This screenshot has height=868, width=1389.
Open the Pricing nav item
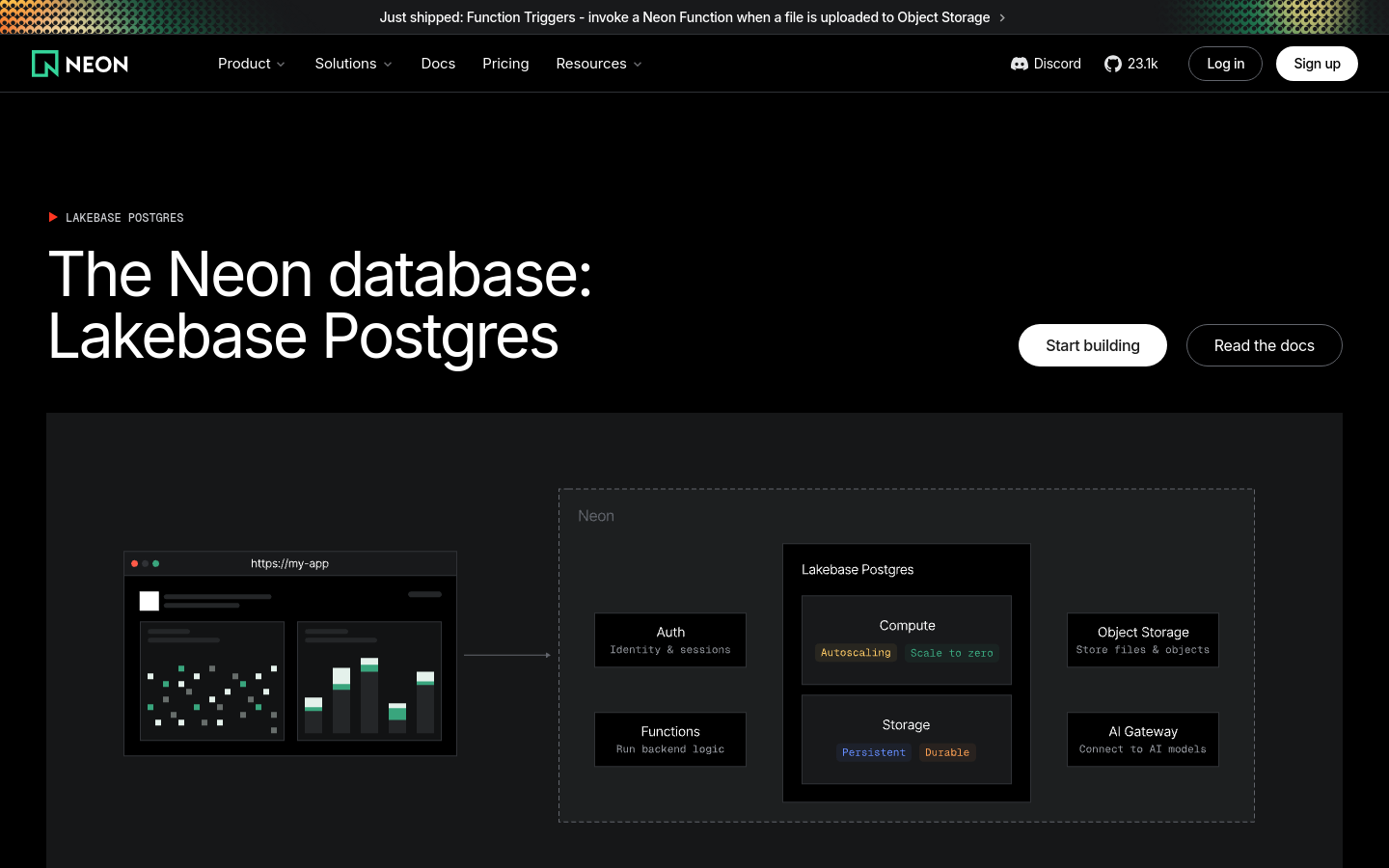[505, 64]
